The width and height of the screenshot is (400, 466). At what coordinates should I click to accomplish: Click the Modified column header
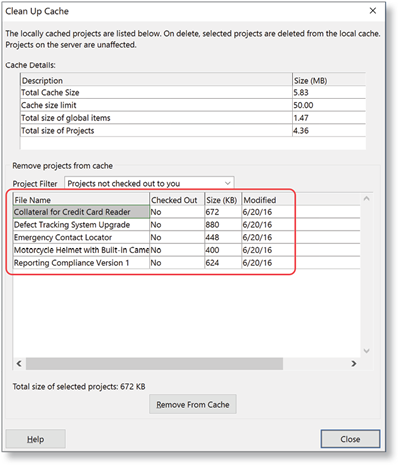point(268,200)
